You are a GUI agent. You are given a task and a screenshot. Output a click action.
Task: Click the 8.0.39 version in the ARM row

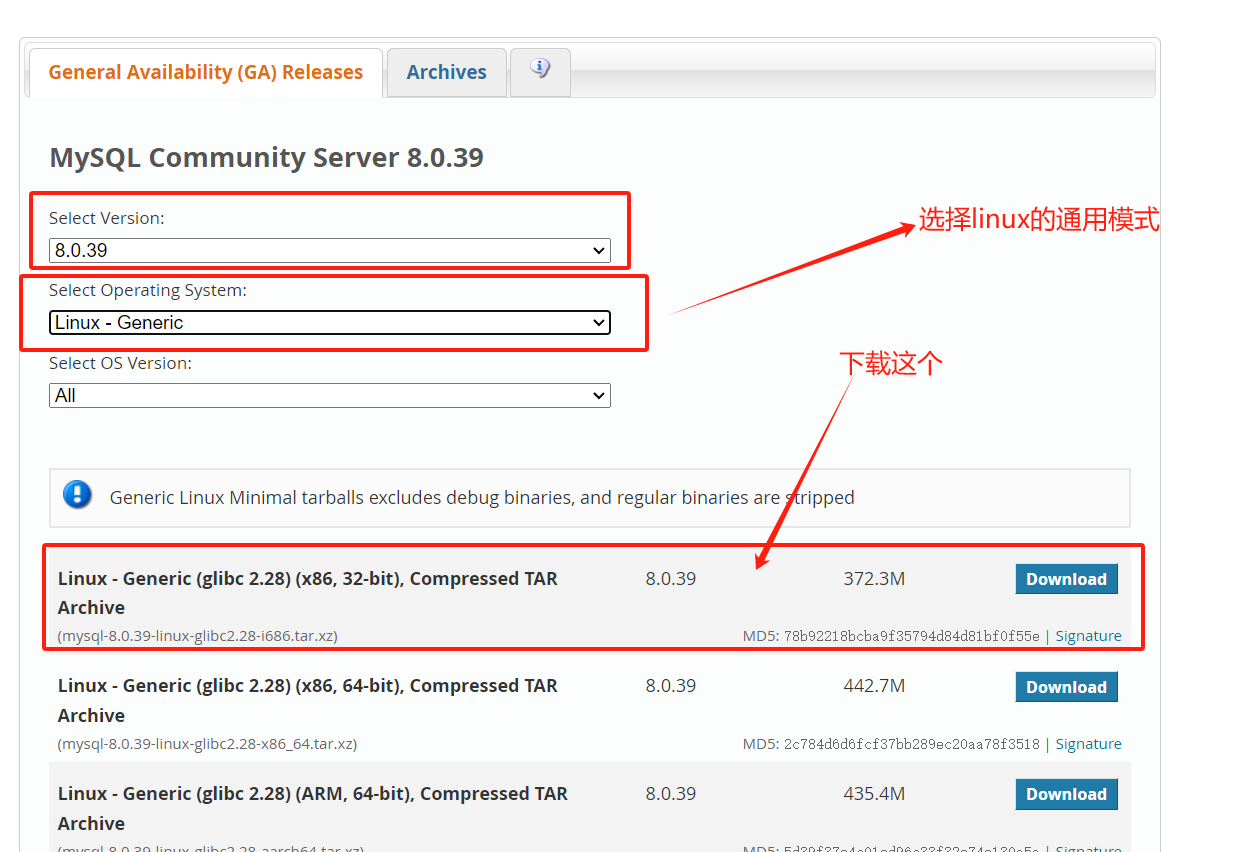tap(670, 794)
